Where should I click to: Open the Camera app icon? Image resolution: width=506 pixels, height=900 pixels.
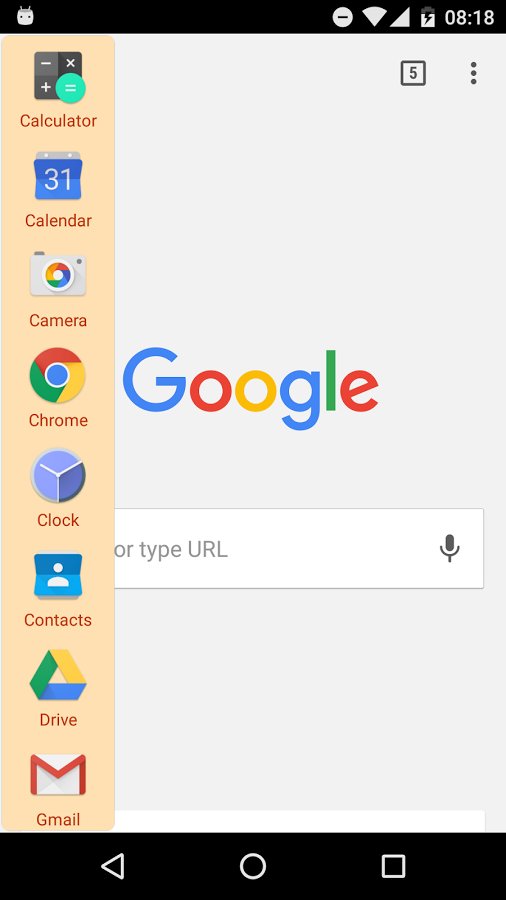[58, 274]
